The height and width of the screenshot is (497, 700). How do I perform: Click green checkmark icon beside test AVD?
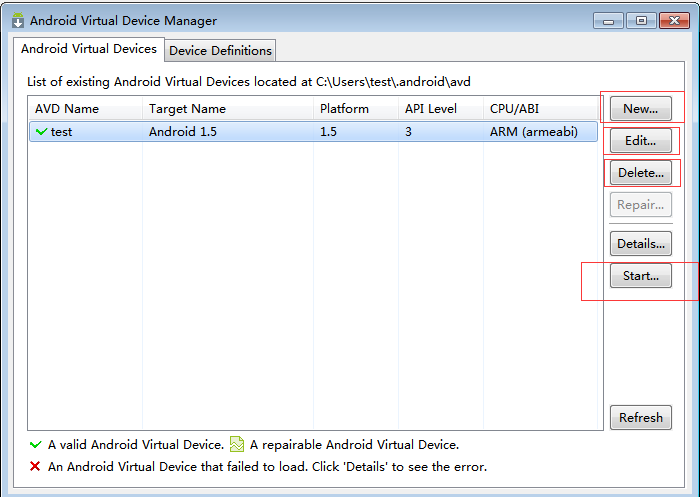click(42, 132)
